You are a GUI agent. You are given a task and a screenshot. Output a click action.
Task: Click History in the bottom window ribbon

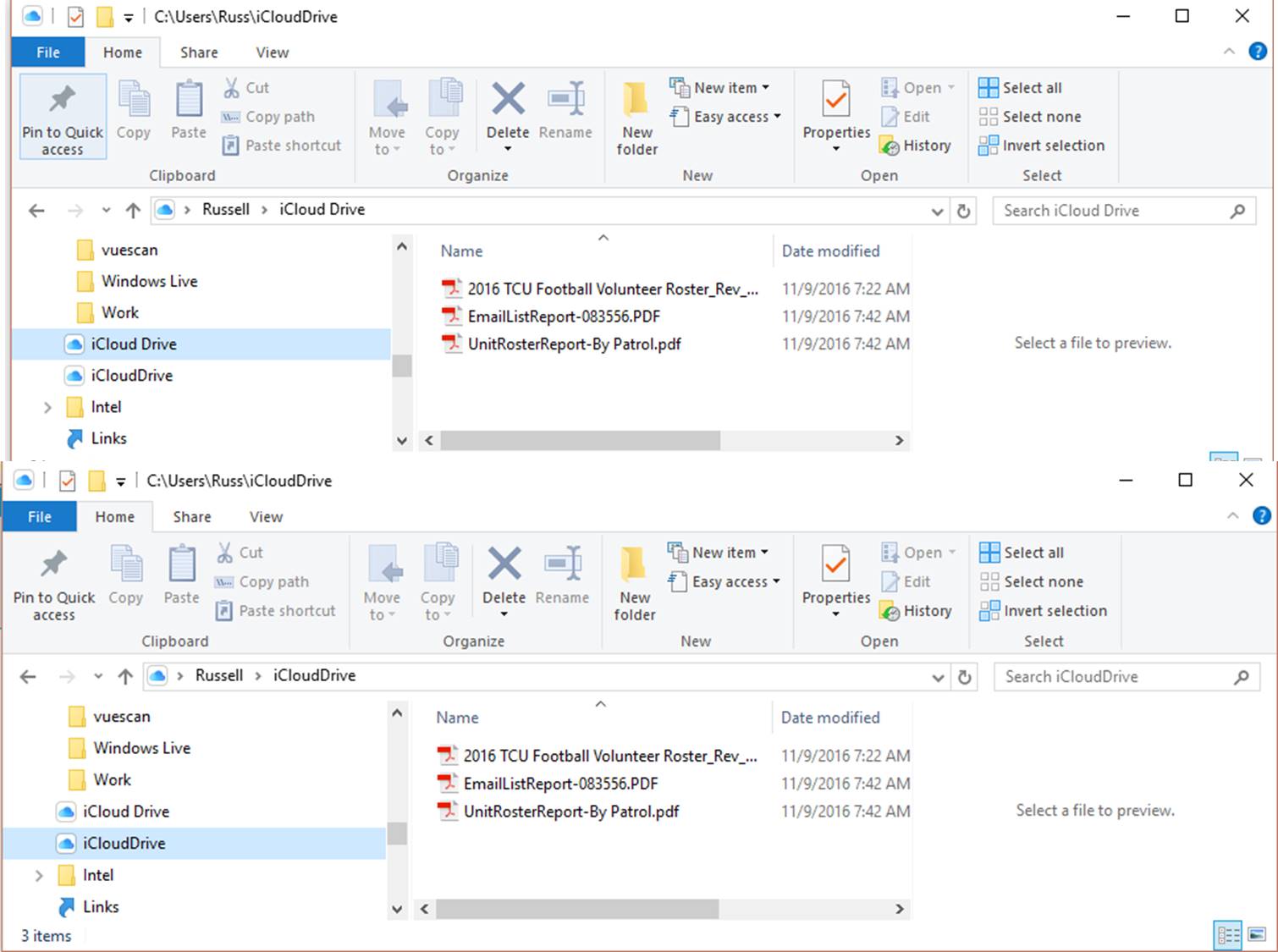tap(916, 611)
